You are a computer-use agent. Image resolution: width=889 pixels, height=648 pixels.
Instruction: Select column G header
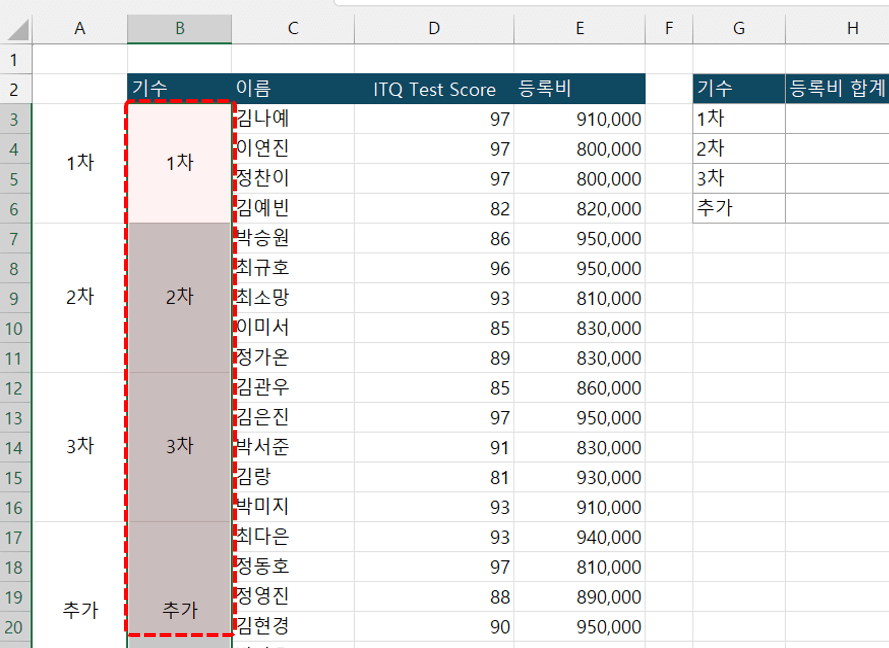click(739, 28)
